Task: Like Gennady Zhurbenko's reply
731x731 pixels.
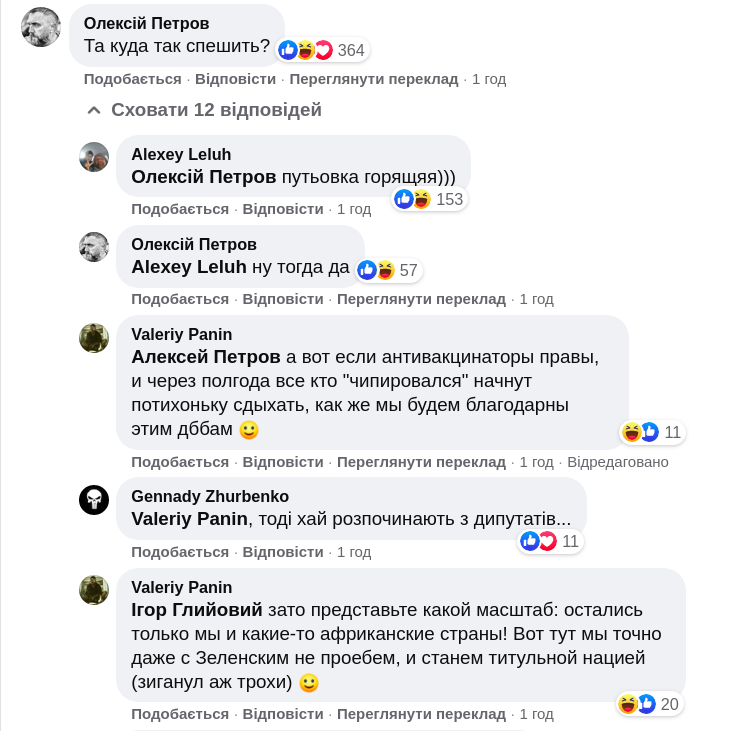Action: pyautogui.click(x=180, y=552)
